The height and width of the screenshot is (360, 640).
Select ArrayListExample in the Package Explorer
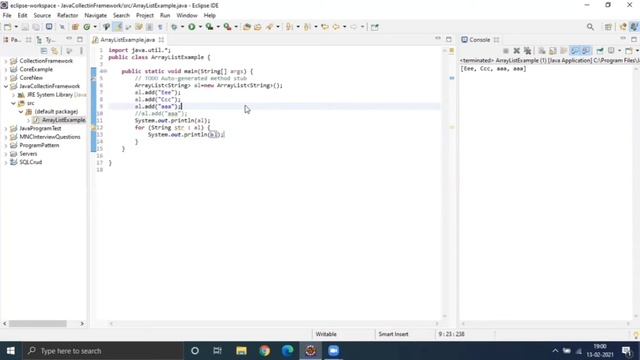[63, 120]
